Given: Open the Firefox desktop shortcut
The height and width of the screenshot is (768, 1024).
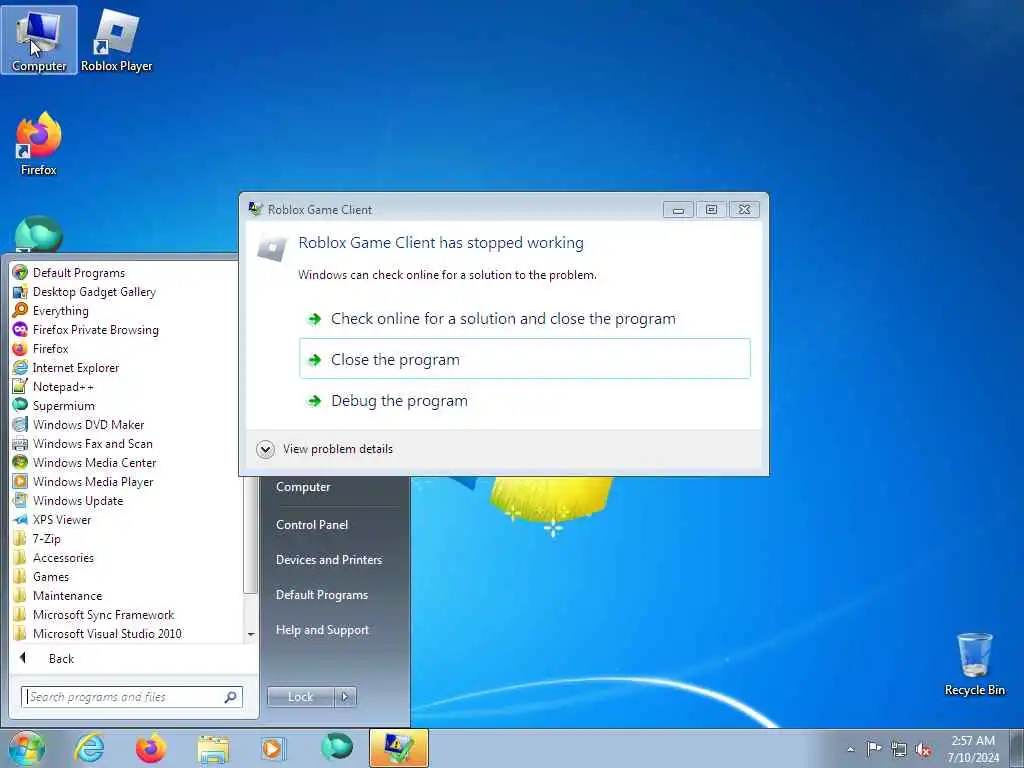Looking at the screenshot, I should coord(39,144).
